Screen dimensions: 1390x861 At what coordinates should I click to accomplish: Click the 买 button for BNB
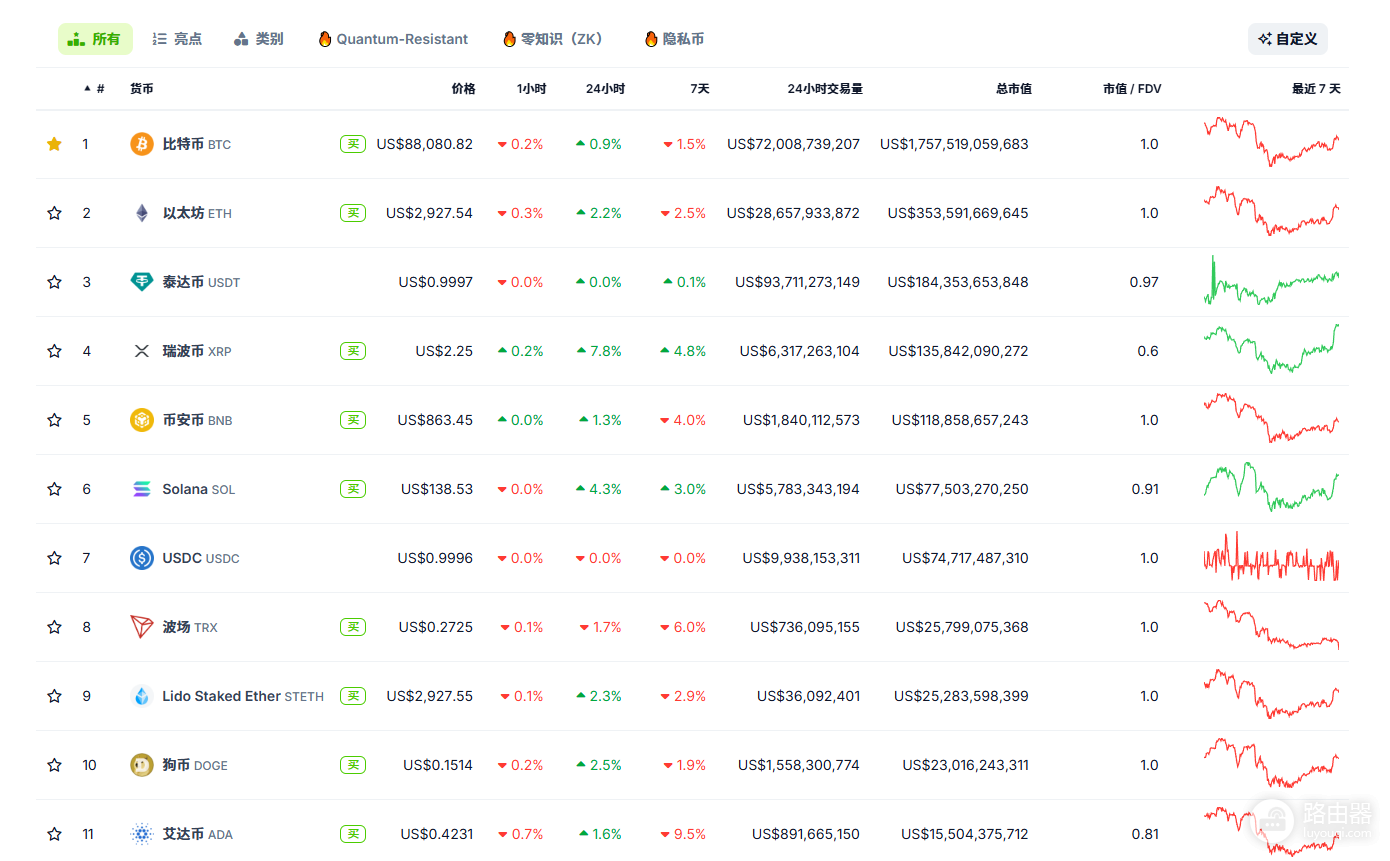pos(353,420)
